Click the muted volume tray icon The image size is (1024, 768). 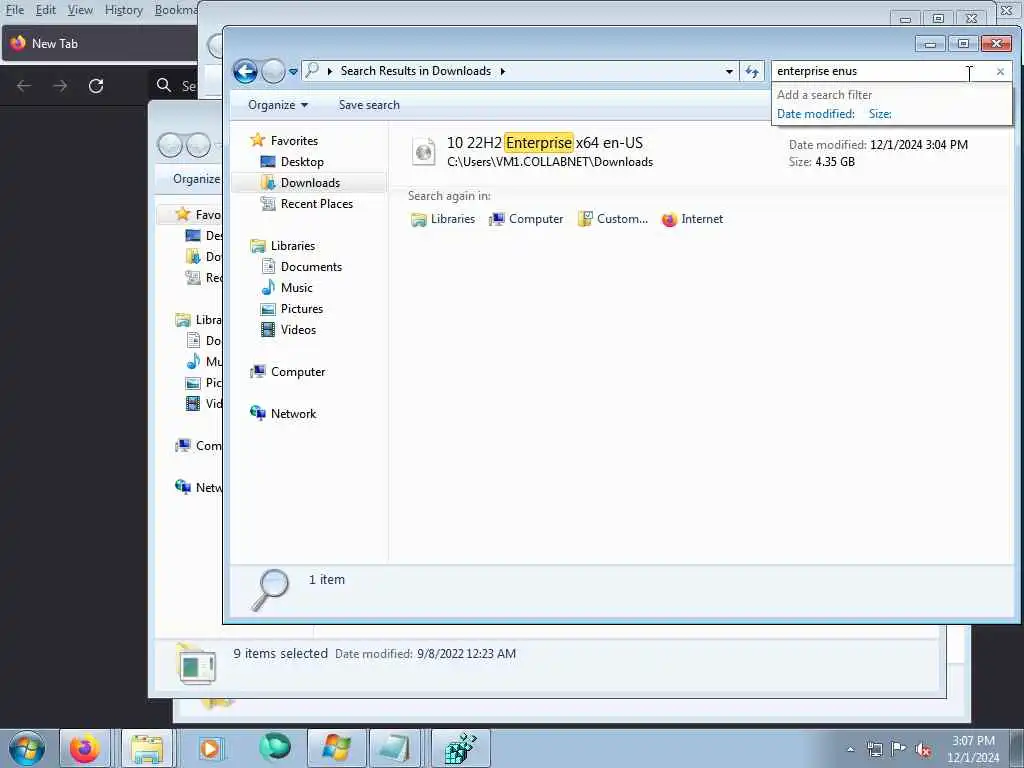(923, 750)
